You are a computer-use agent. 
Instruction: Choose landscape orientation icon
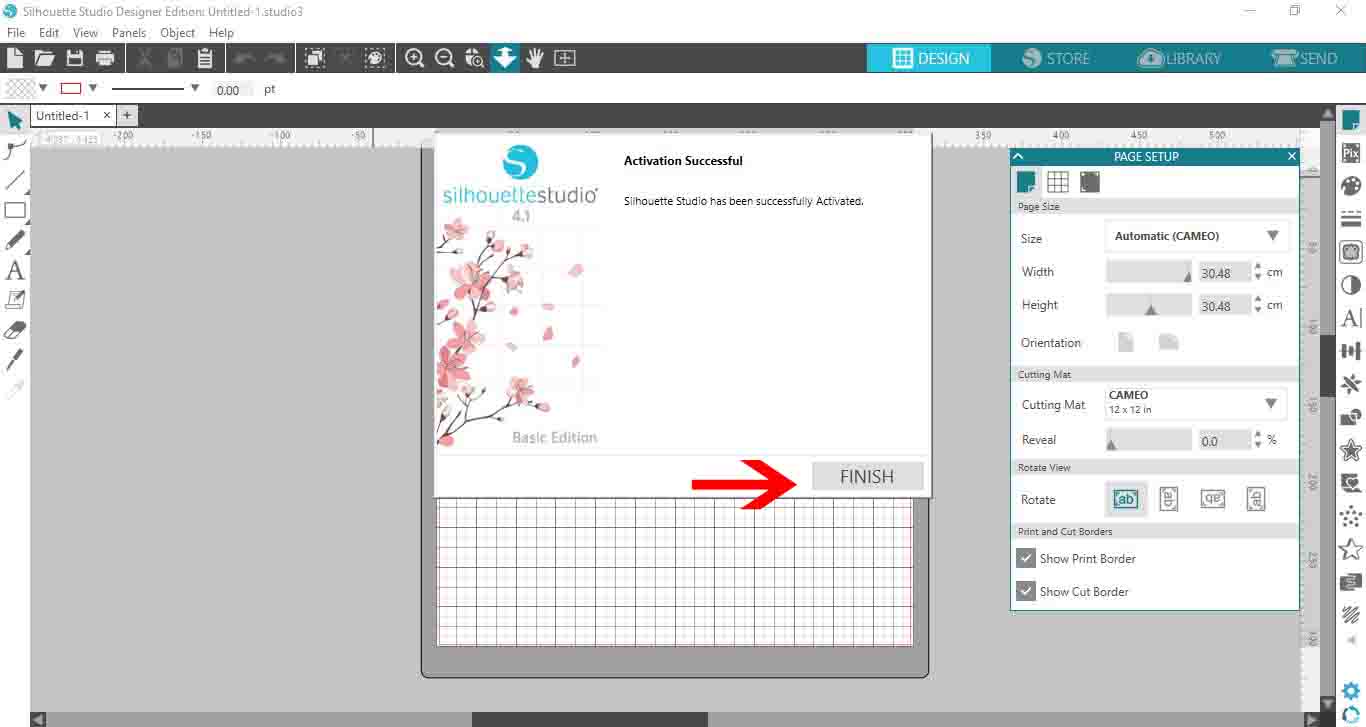point(1168,342)
